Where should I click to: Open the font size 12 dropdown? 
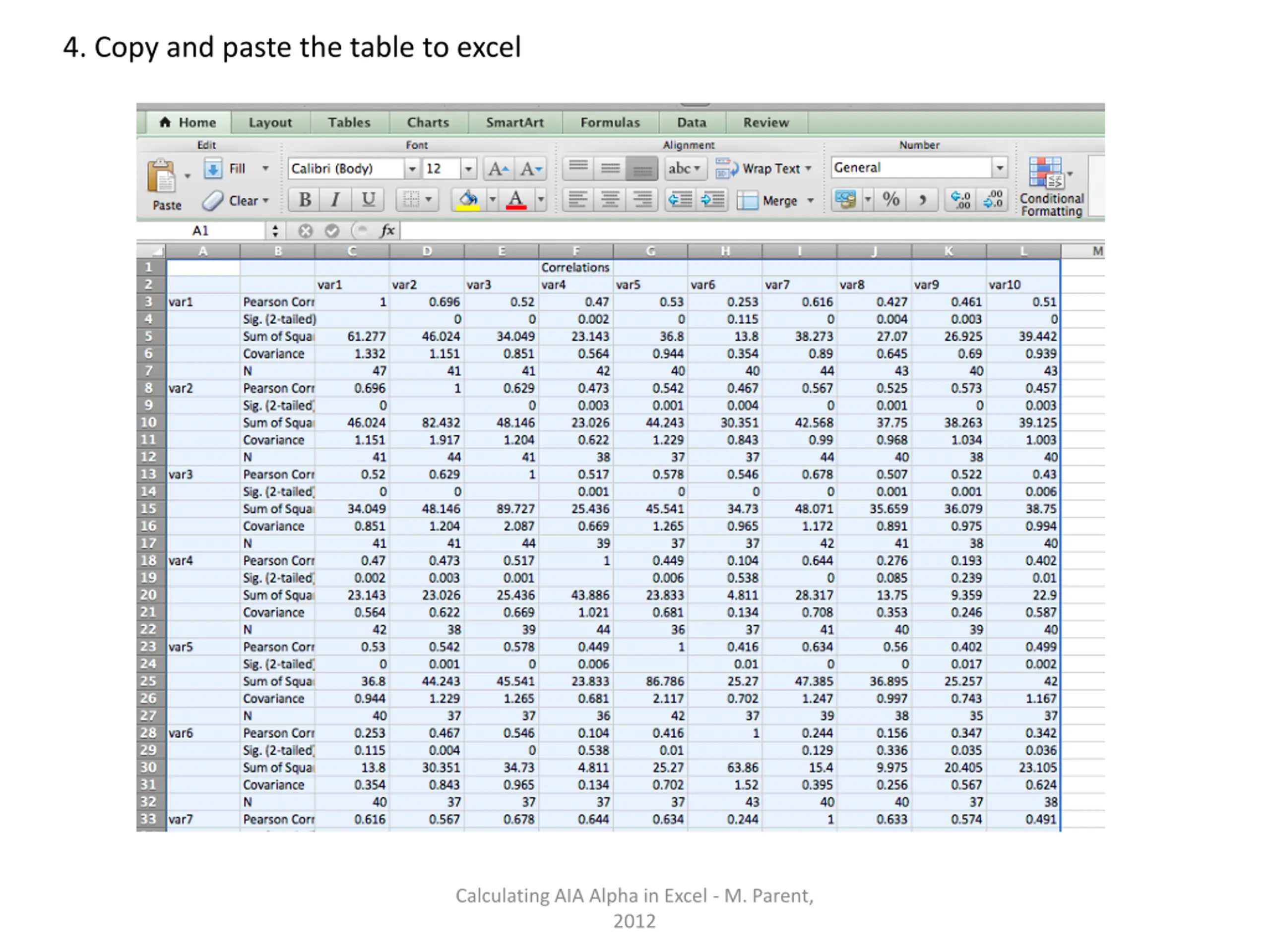click(468, 169)
